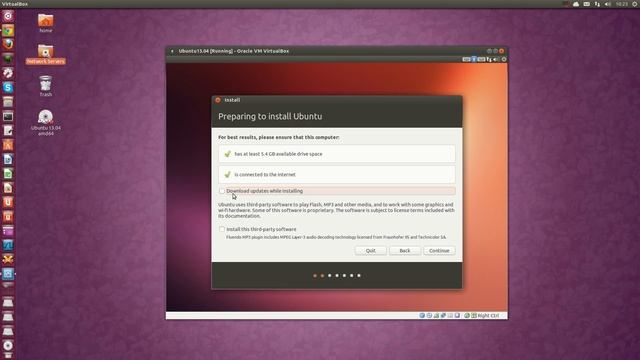Open Network Servers desktop icon

(x=46, y=54)
